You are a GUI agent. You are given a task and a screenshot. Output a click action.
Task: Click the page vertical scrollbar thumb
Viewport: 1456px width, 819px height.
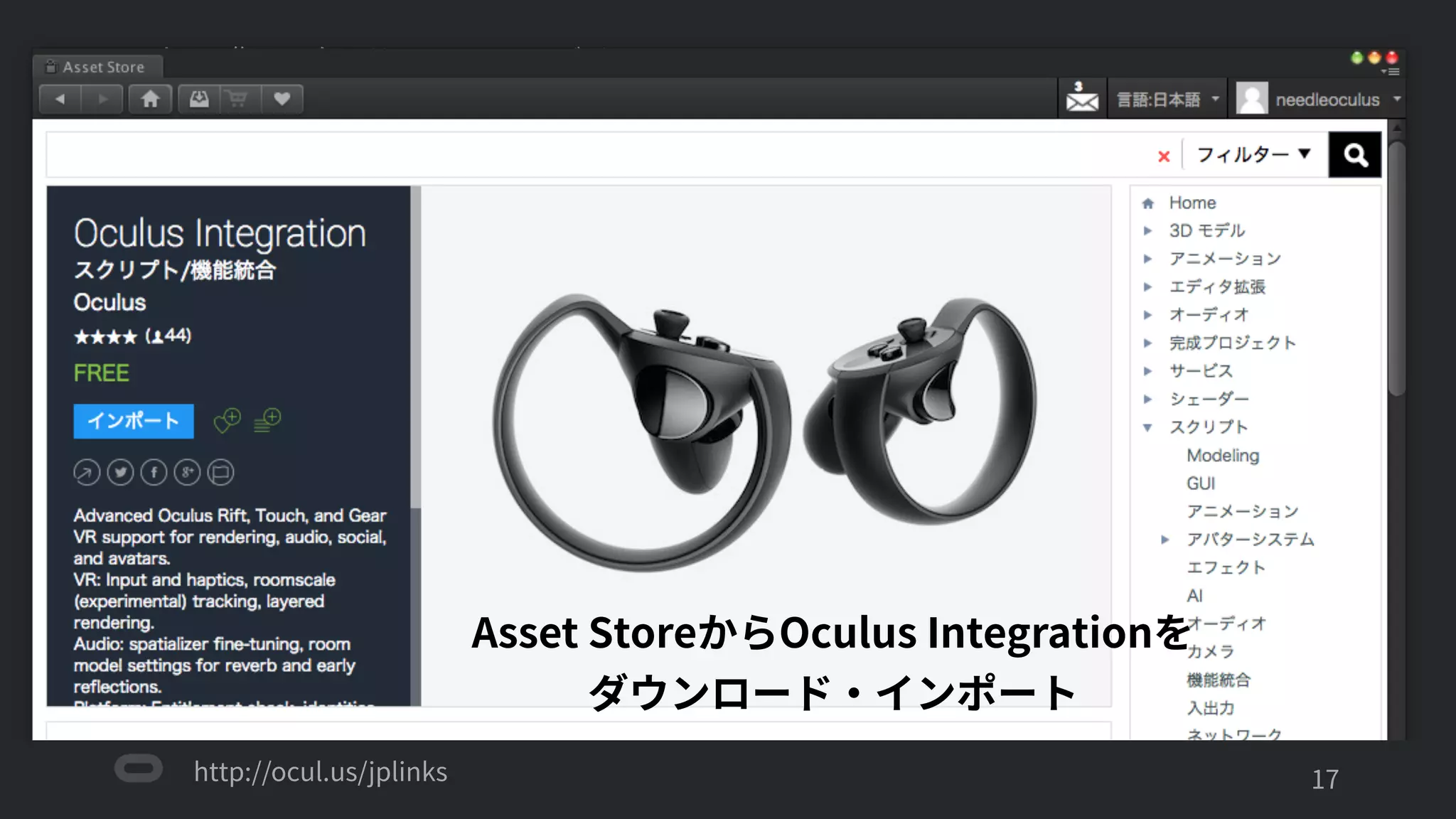(1397, 268)
